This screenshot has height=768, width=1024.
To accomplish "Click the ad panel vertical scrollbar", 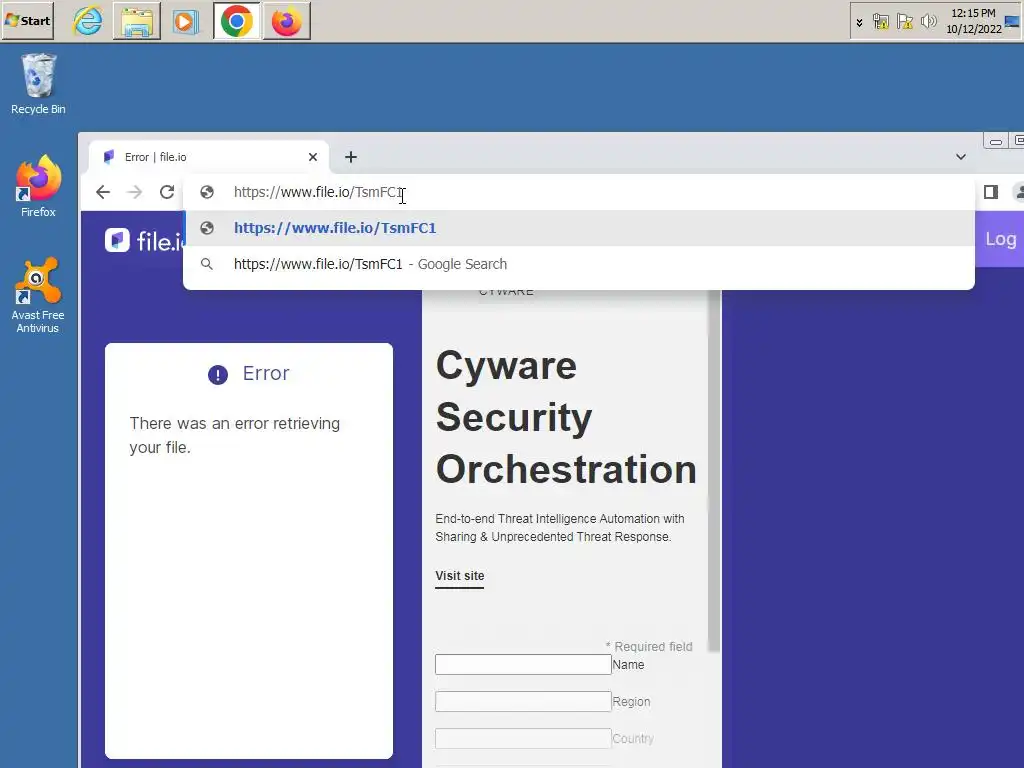I will click(714, 470).
